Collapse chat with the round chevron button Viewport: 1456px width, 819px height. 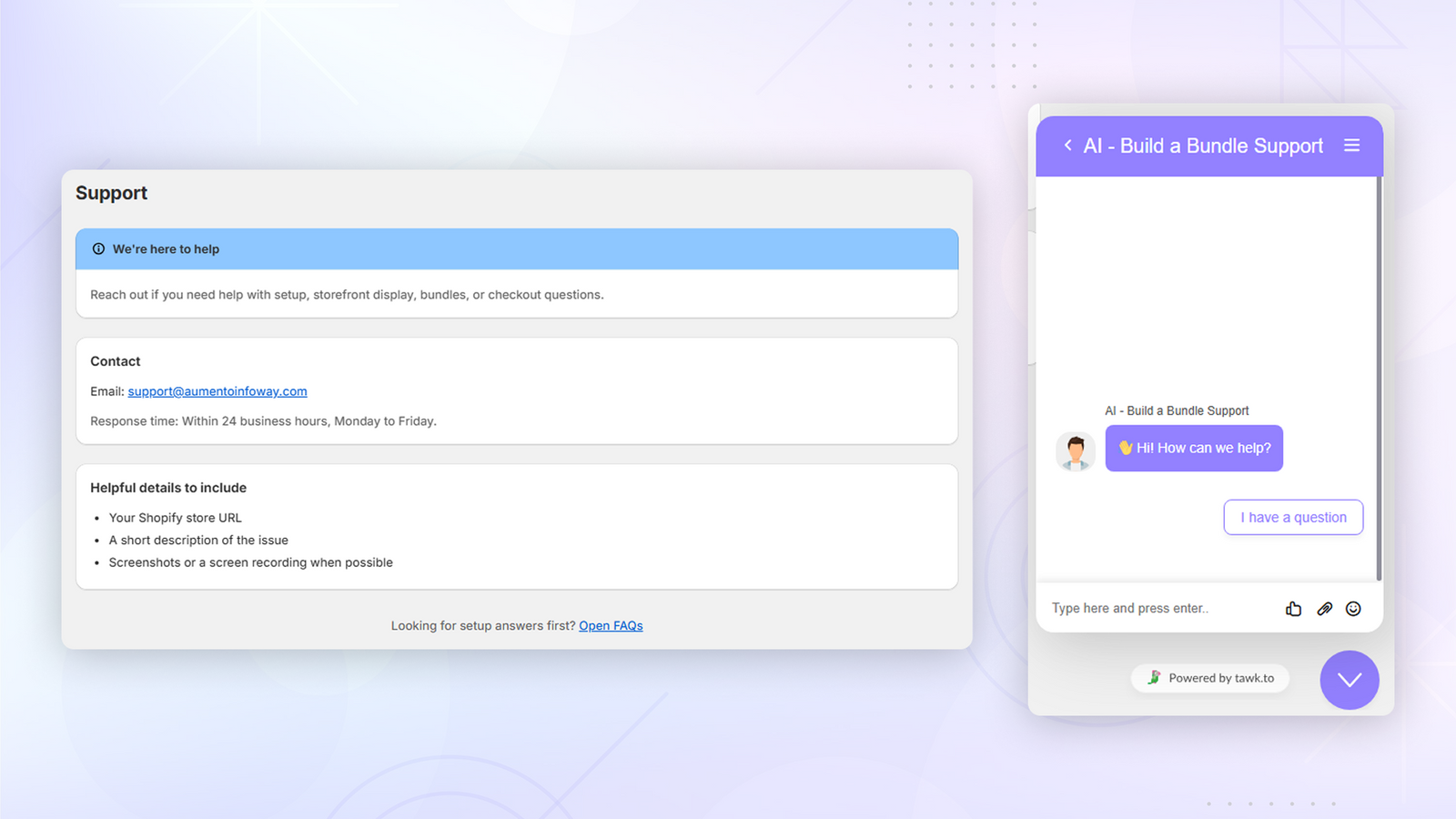pyautogui.click(x=1350, y=680)
